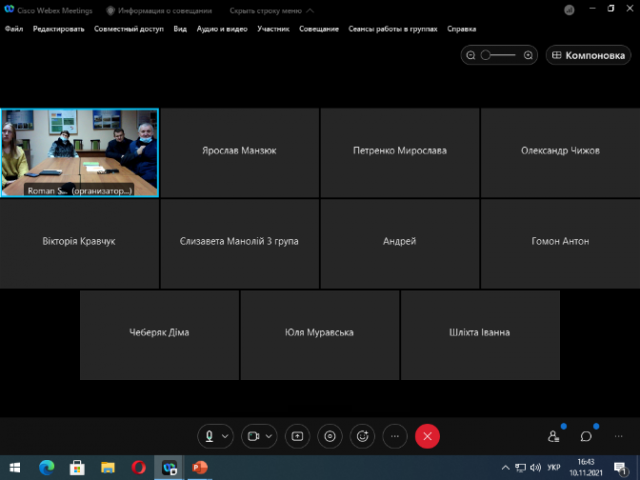
Task: Click the share content icon
Action: coord(297,436)
